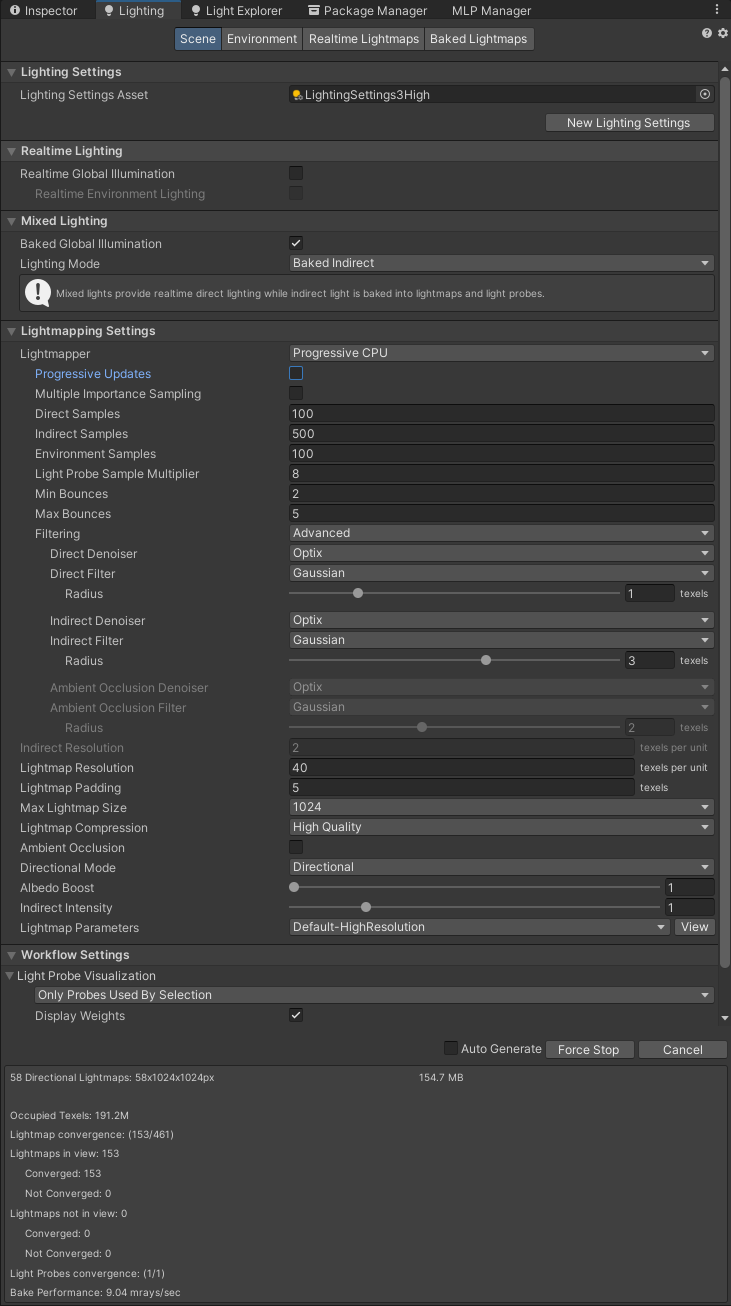Collapse the Lightmapping Settings section

pos(9,330)
